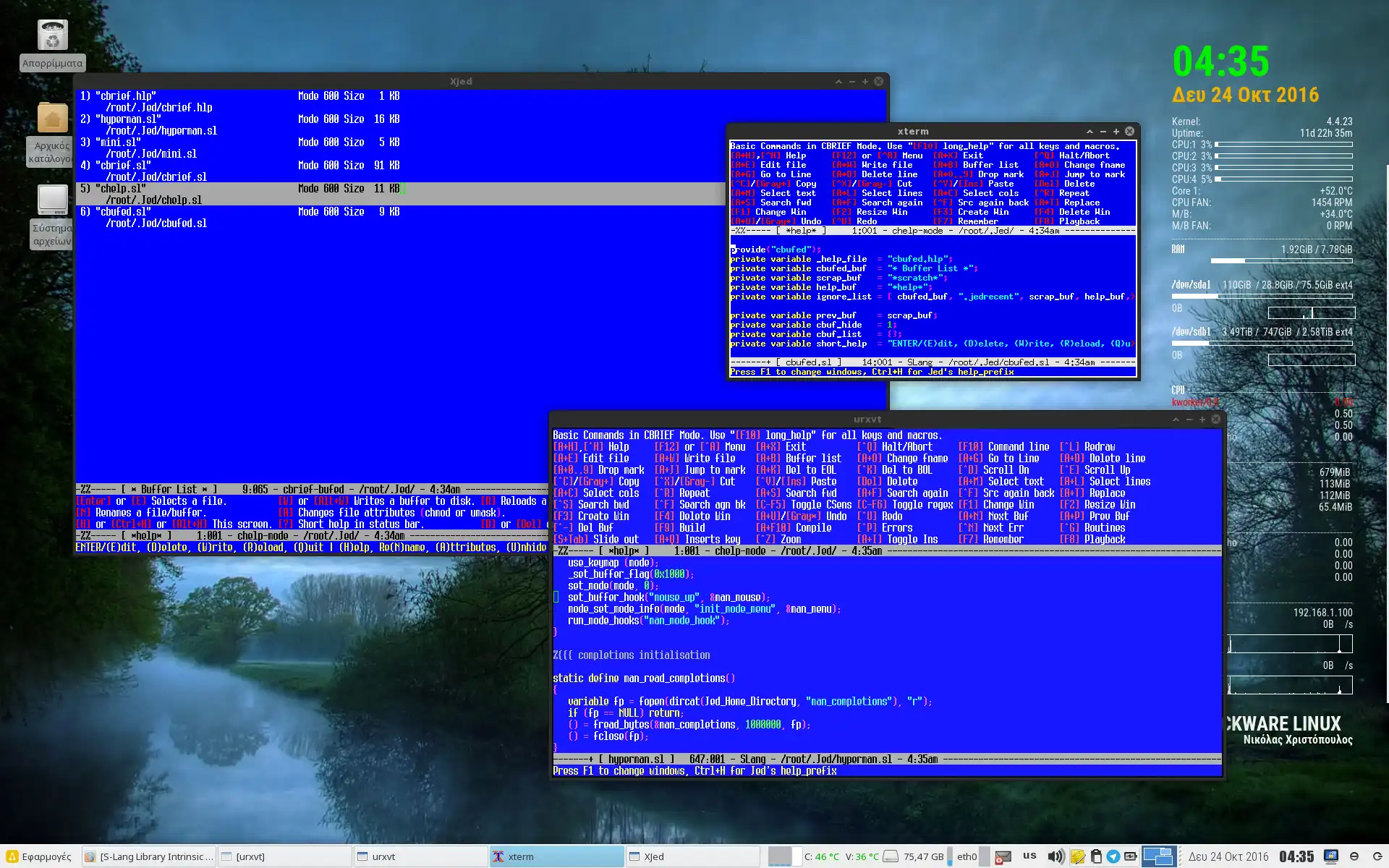
Task: Click the lock screen monitor icon
Action: pos(1330,856)
